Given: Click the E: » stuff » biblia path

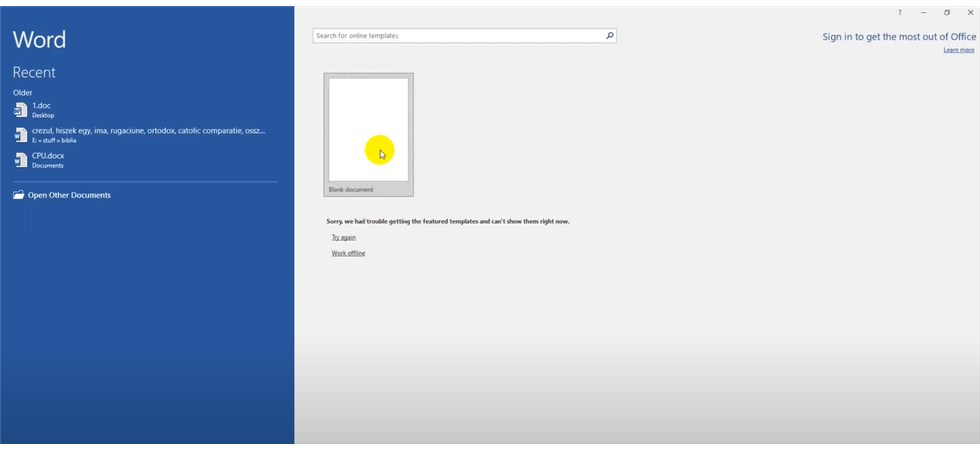Looking at the screenshot, I should (54, 141).
